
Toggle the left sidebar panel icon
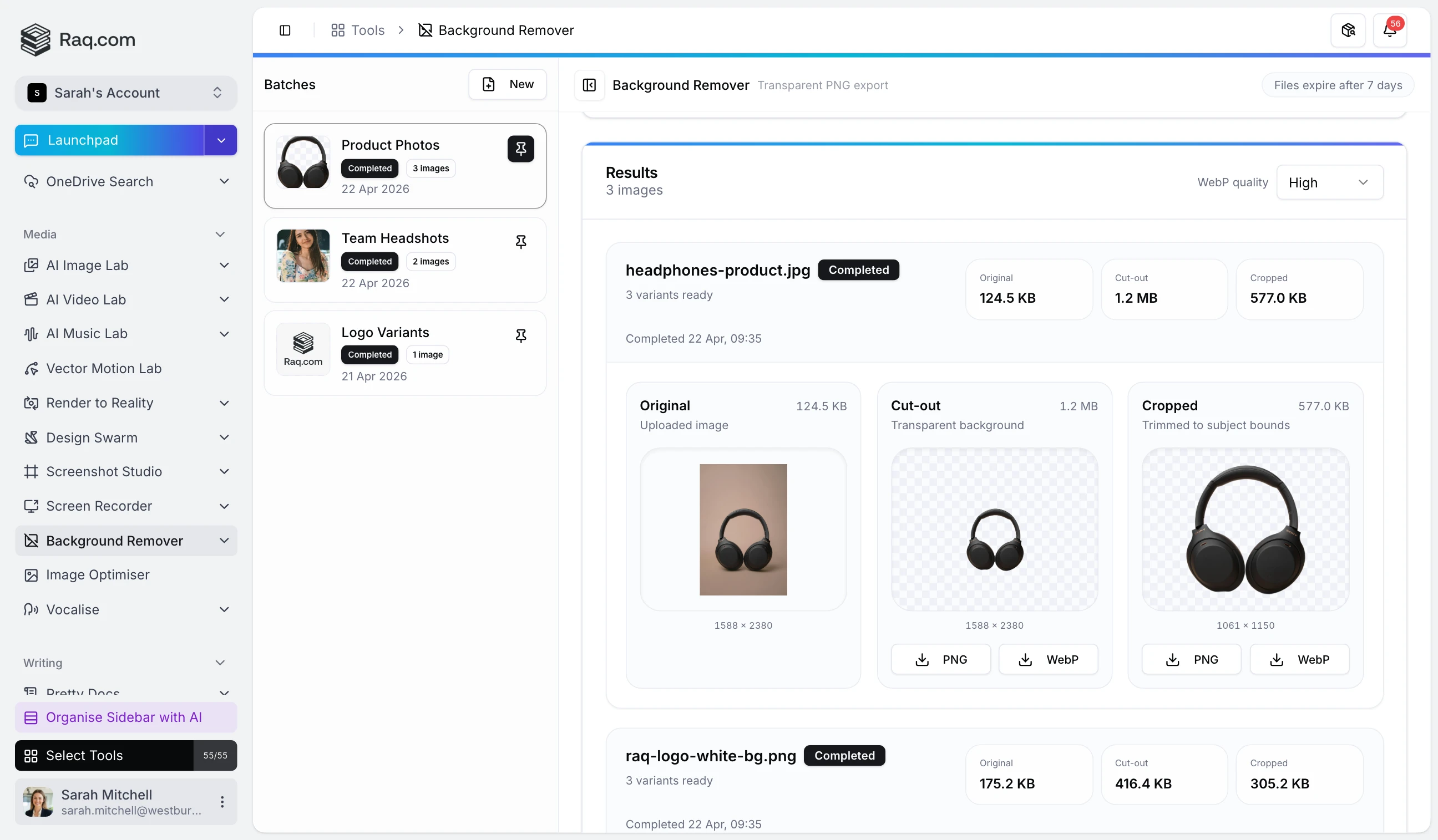285,30
